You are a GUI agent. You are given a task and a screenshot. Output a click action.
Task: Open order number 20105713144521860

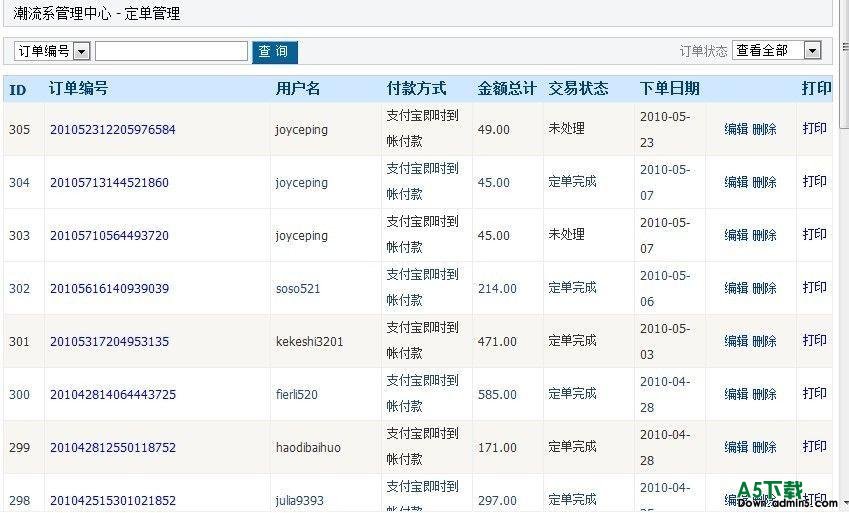[109, 183]
